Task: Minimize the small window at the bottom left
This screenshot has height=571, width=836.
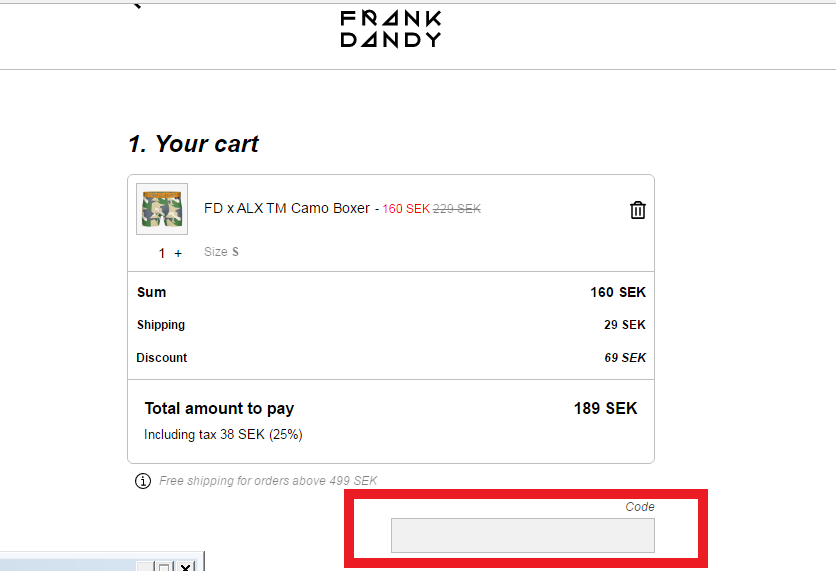Action: click(x=145, y=567)
